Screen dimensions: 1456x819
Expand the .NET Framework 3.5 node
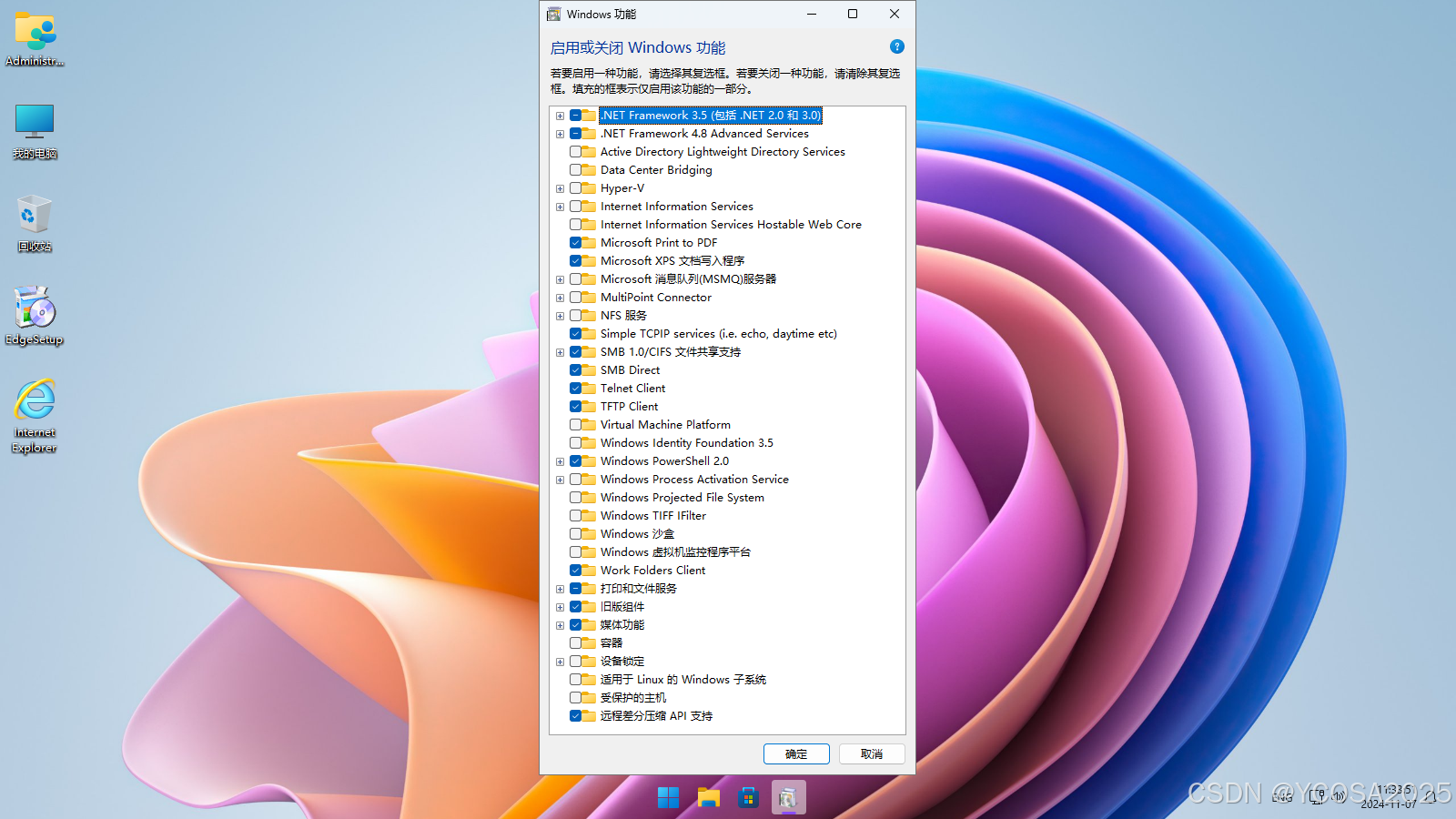(x=561, y=116)
